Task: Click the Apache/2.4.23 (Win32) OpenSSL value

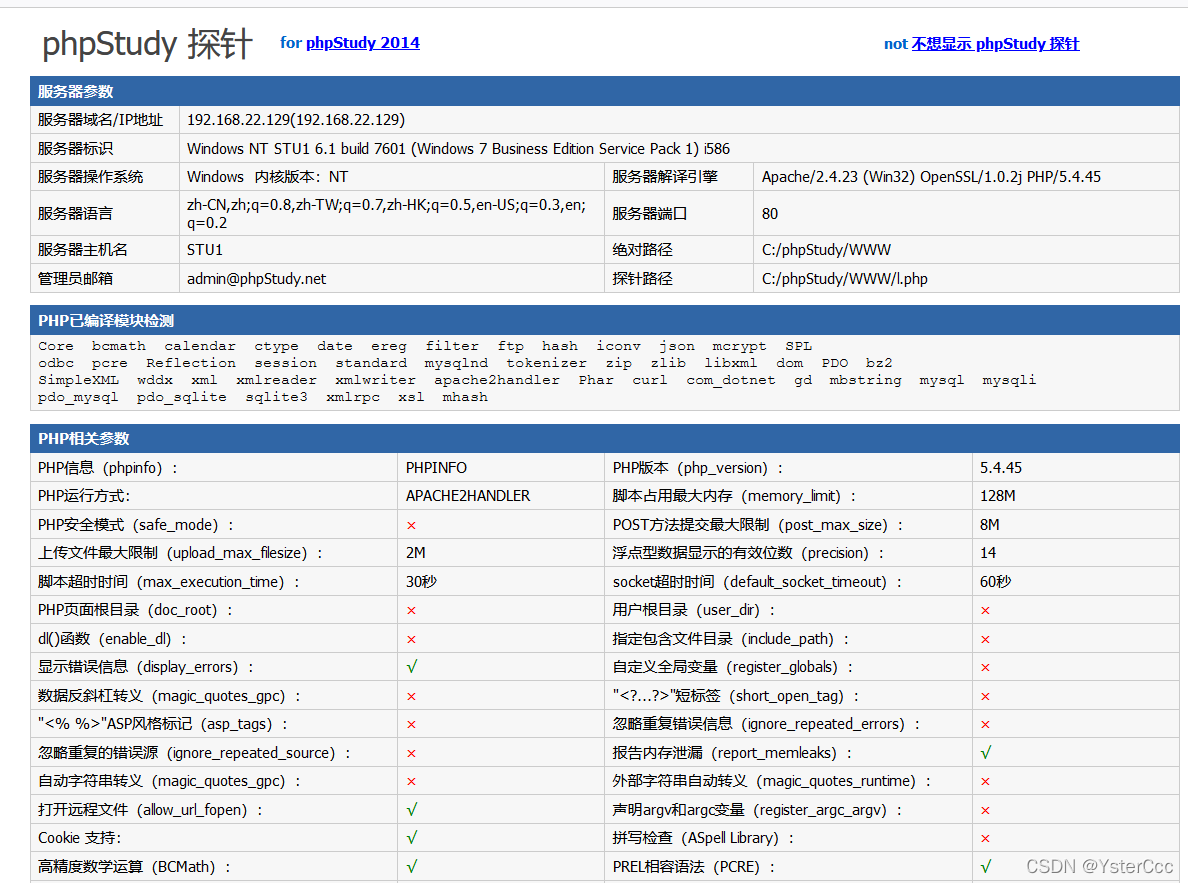Action: (931, 177)
